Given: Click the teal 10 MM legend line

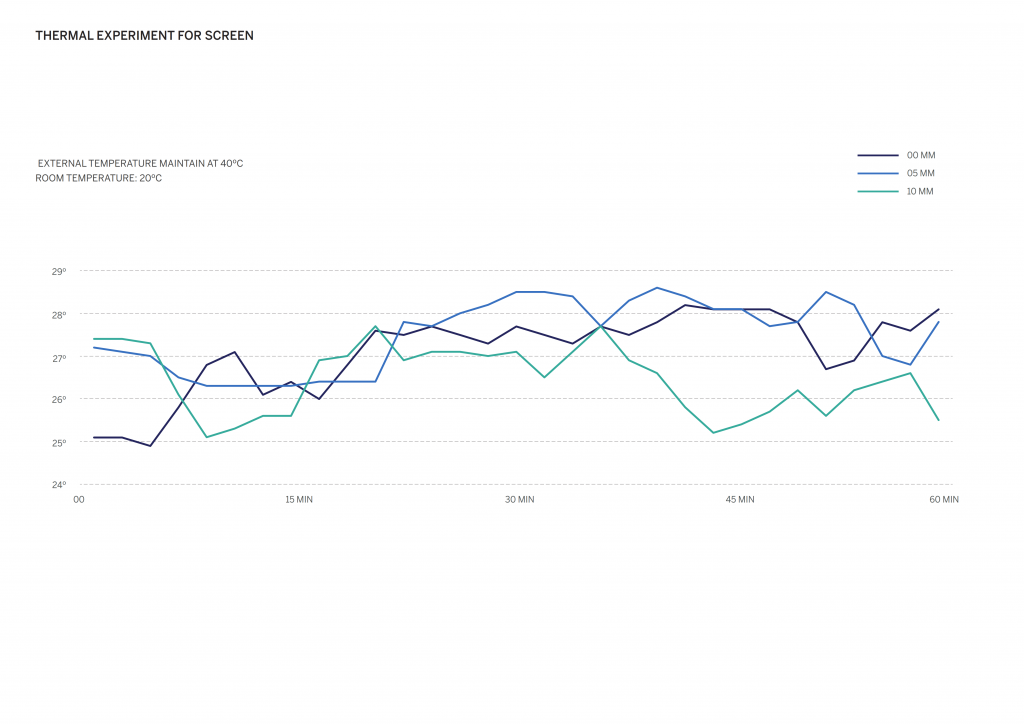Looking at the screenshot, I should 878,191.
